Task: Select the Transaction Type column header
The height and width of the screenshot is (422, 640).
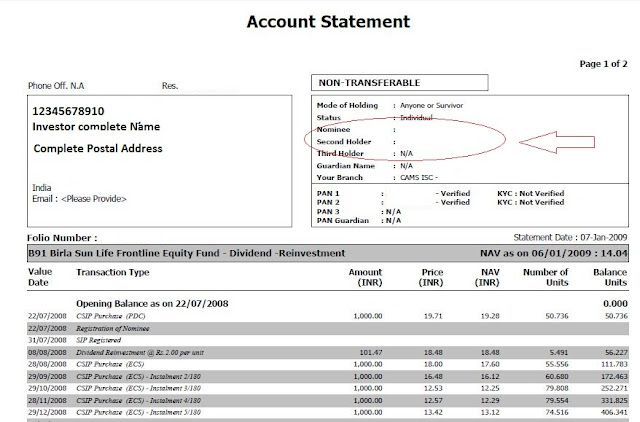Action: point(113,272)
